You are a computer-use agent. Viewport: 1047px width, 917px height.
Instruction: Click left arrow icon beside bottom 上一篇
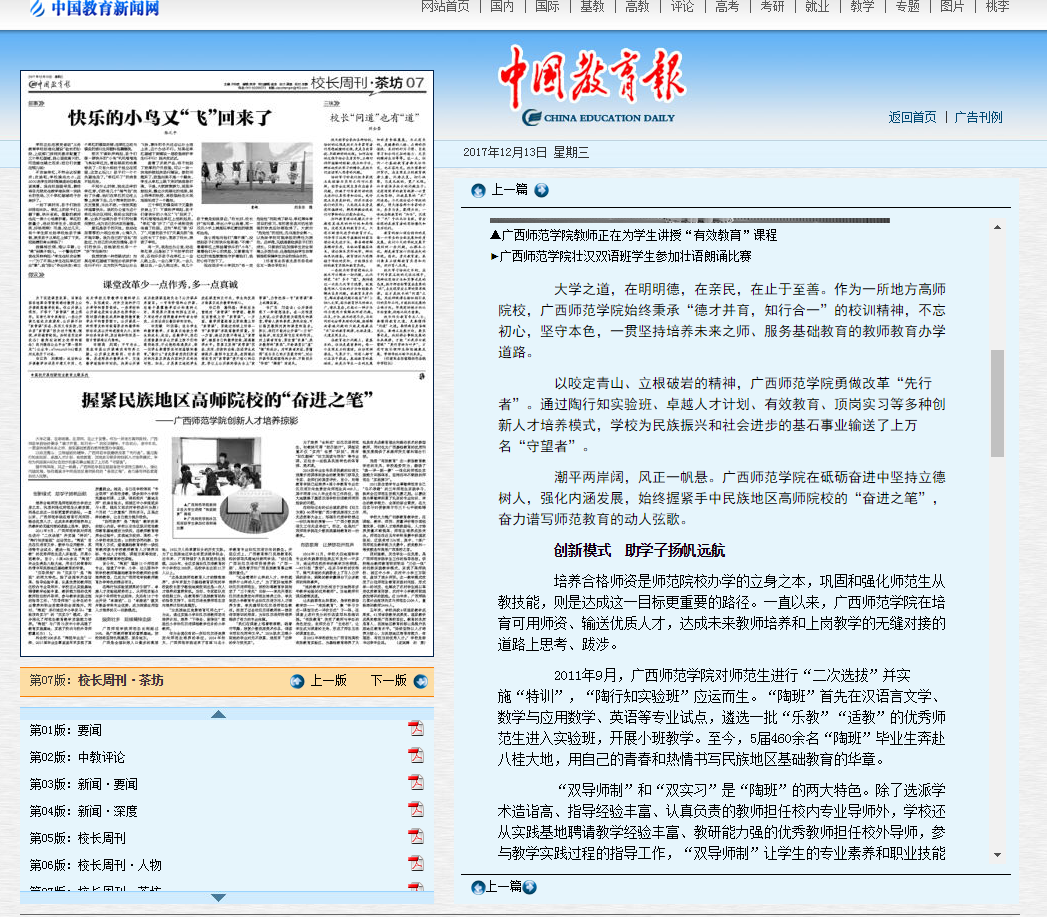pos(478,888)
